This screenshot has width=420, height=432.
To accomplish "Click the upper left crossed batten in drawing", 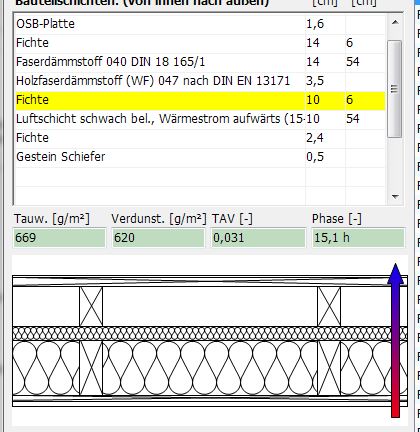I will pos(91,306).
